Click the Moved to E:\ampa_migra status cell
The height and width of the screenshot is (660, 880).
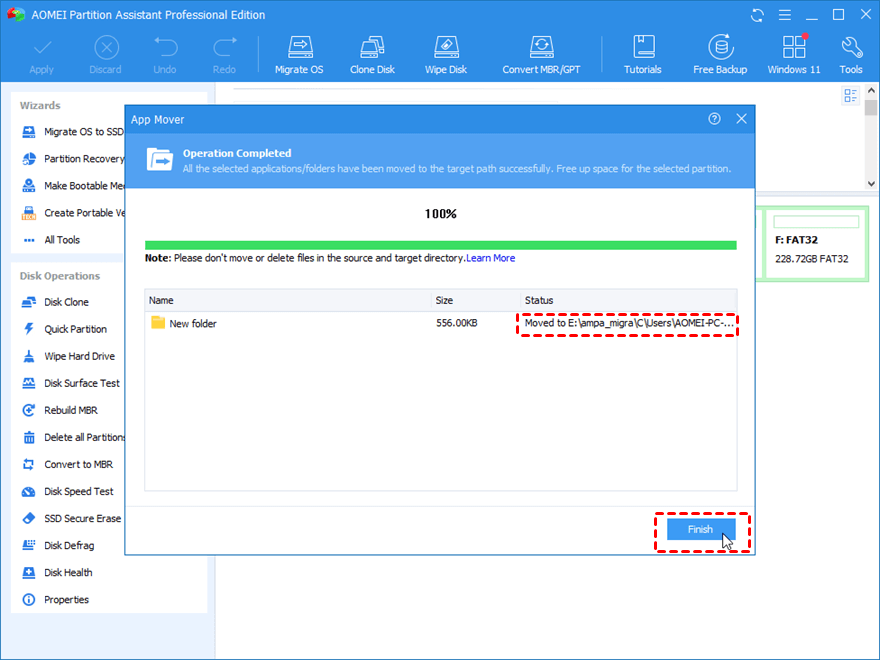tap(629, 323)
